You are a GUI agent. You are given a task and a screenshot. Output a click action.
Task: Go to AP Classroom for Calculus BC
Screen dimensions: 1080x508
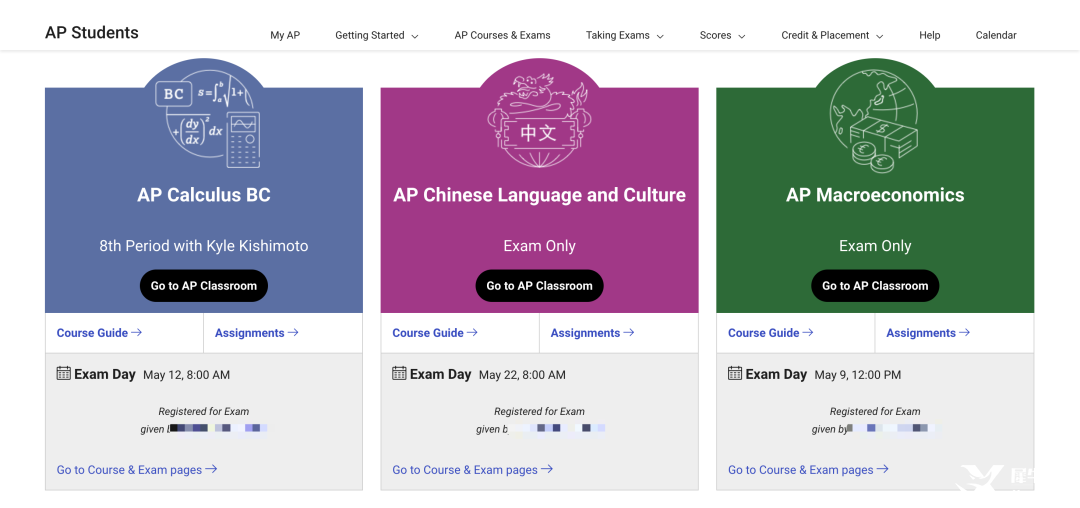click(x=204, y=286)
